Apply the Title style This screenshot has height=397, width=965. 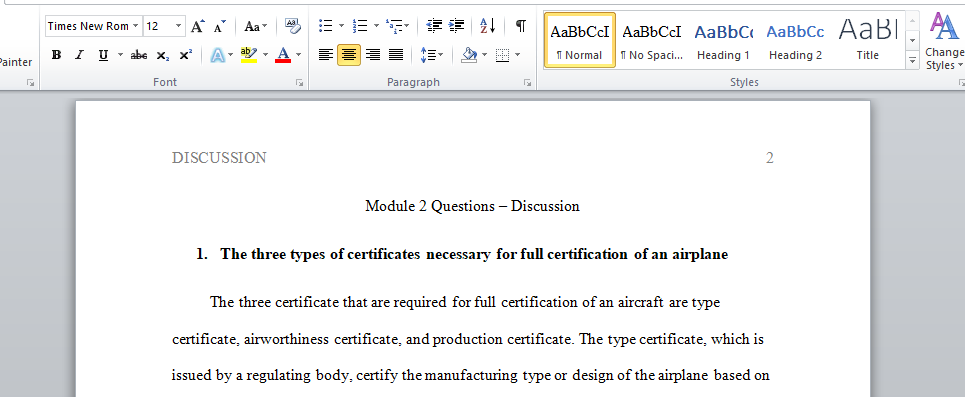pos(868,39)
